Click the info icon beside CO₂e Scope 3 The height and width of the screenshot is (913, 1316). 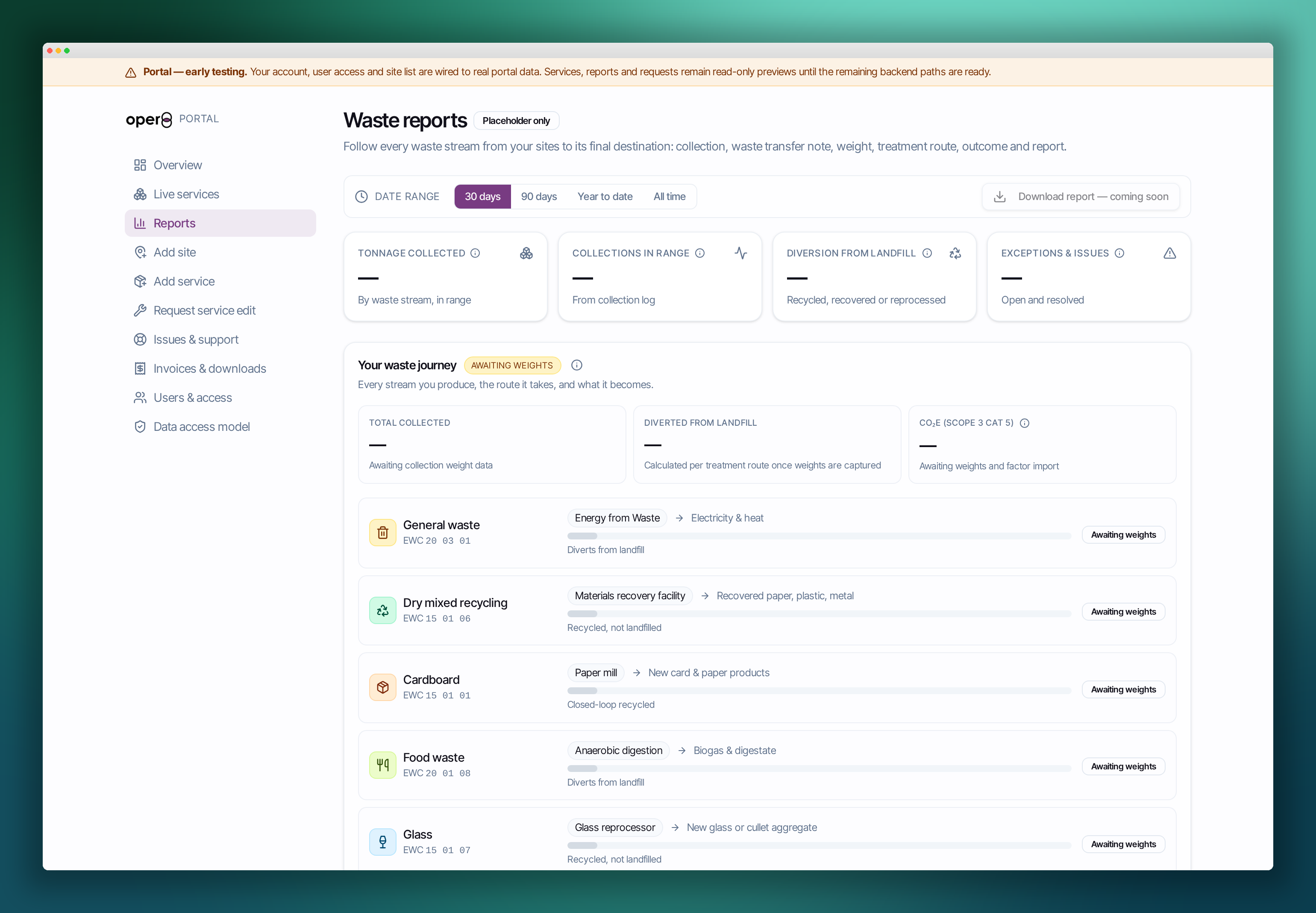(1025, 423)
